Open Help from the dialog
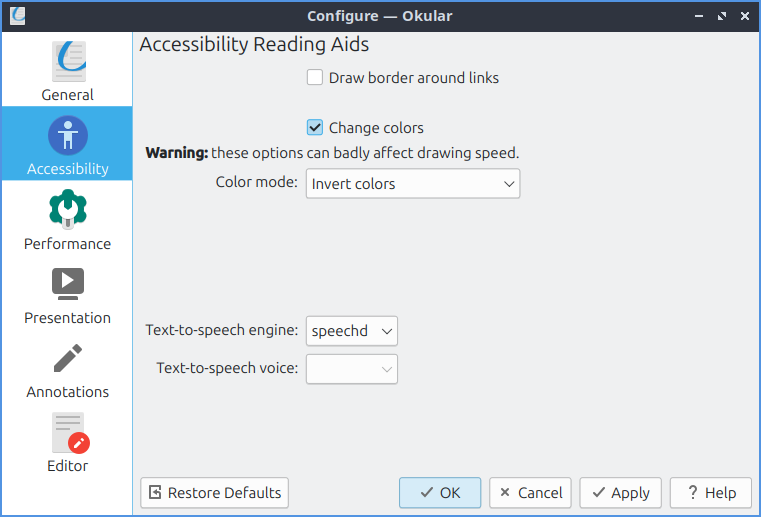Screen dimensions: 761x517 pos(710,492)
